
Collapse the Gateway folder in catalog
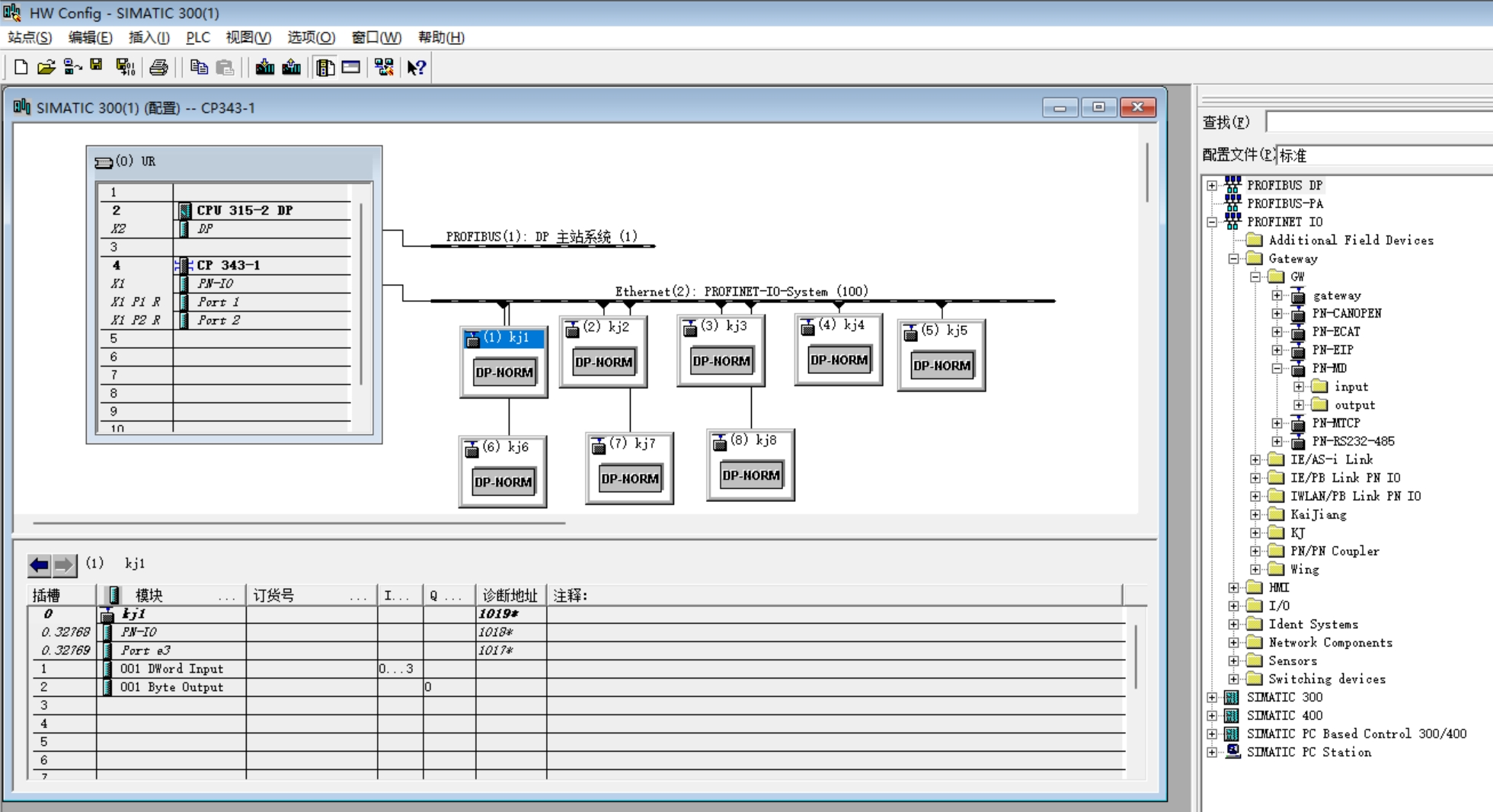1233,259
